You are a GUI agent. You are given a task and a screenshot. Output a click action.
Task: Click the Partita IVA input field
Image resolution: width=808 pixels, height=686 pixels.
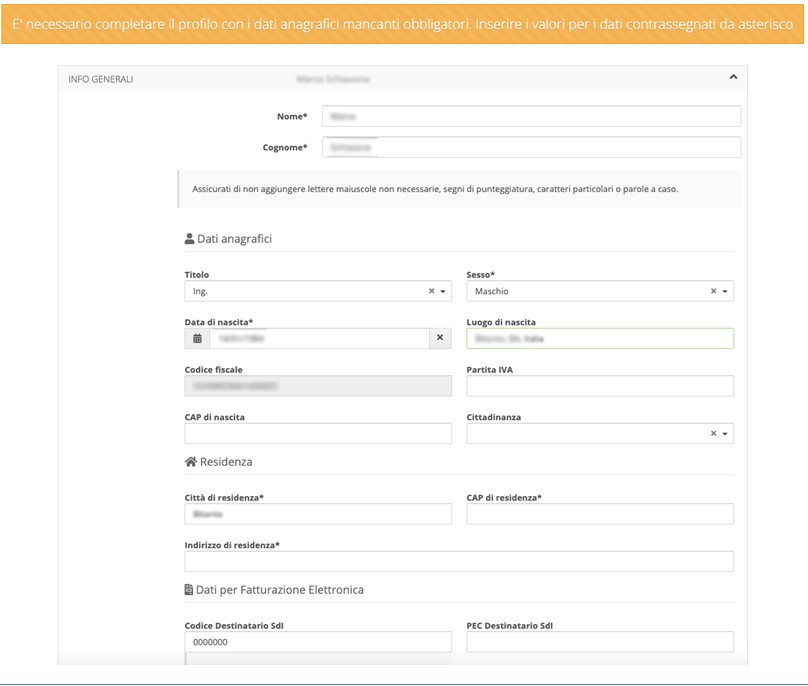point(599,386)
